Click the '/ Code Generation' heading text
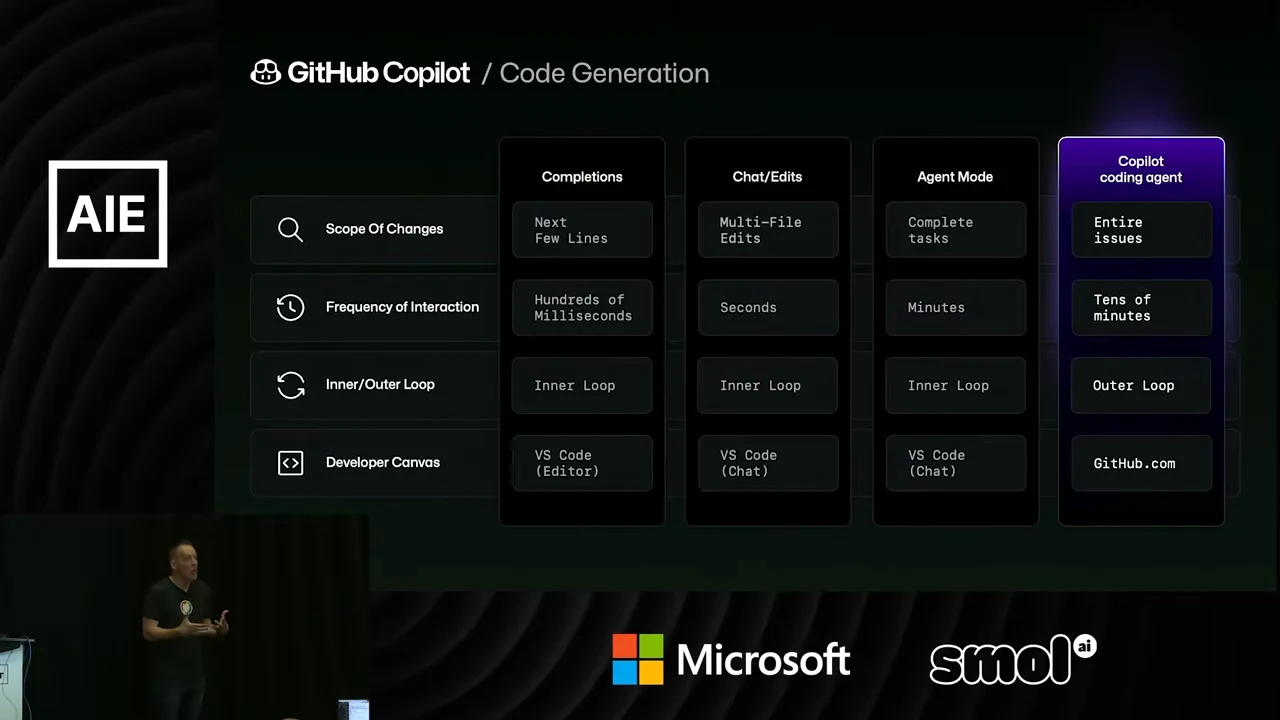Image resolution: width=1280 pixels, height=720 pixels. 596,73
